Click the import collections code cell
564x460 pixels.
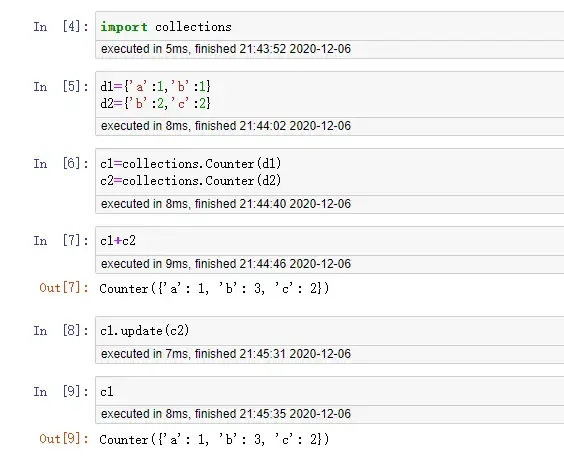tap(329, 27)
